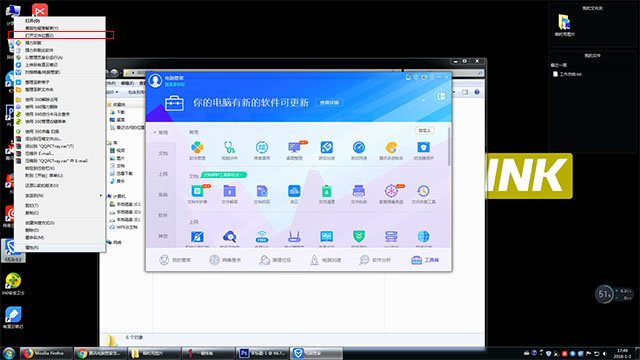The height and width of the screenshot is (360, 640).
Task: Select the 常用 sidebar category
Action: pos(163,133)
